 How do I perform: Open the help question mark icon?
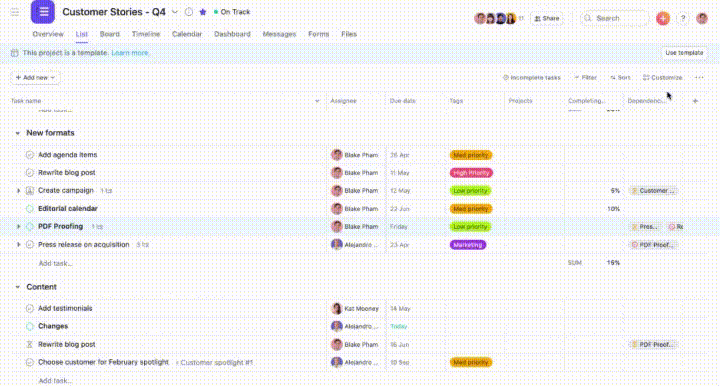[683, 18]
